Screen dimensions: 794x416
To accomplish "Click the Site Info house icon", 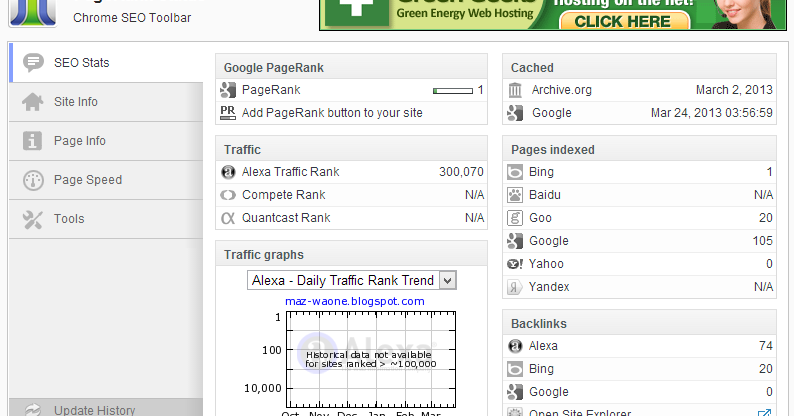I will (x=33, y=102).
